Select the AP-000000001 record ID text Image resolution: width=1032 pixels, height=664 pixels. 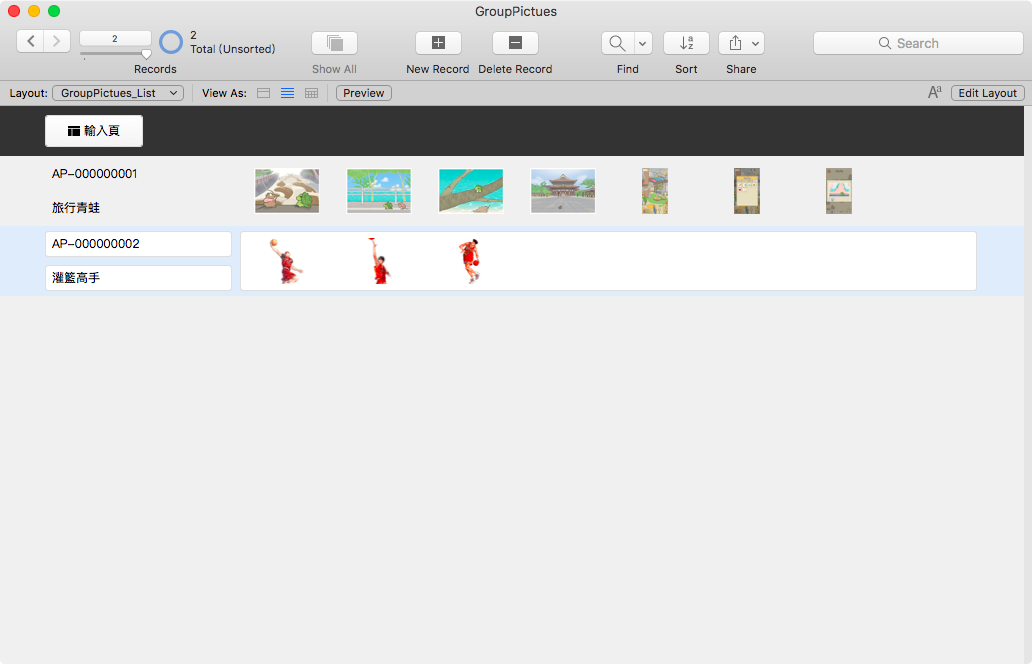tap(95, 174)
